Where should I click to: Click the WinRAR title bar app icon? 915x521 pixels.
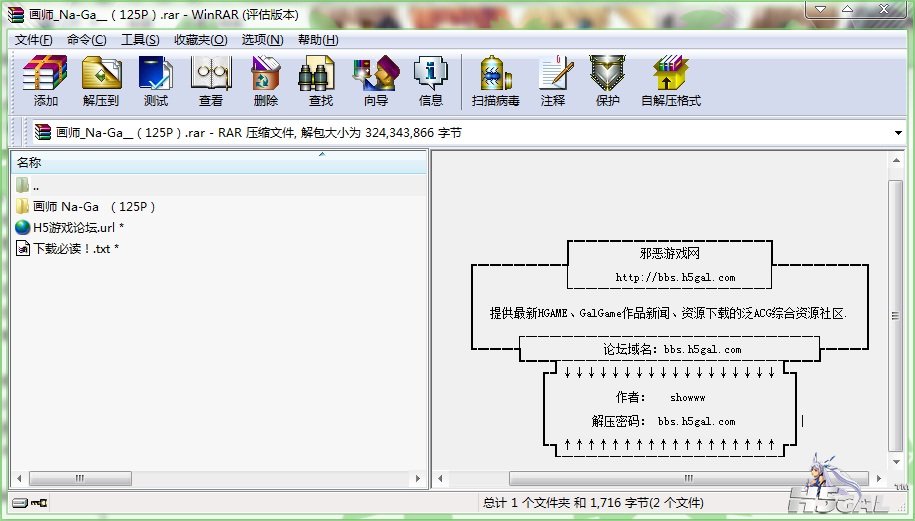(16, 14)
